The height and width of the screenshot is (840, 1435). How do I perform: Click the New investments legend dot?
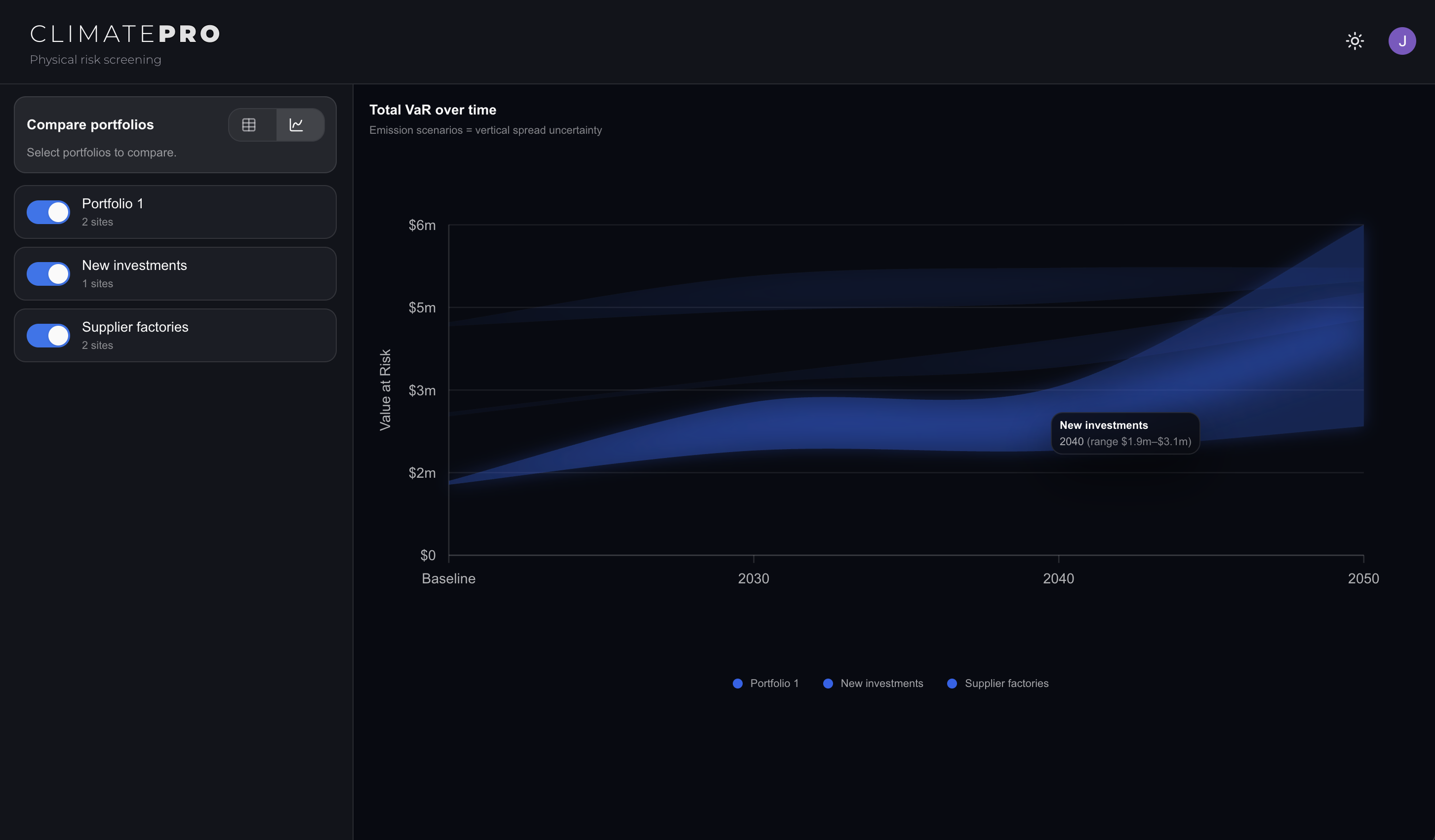pos(828,684)
